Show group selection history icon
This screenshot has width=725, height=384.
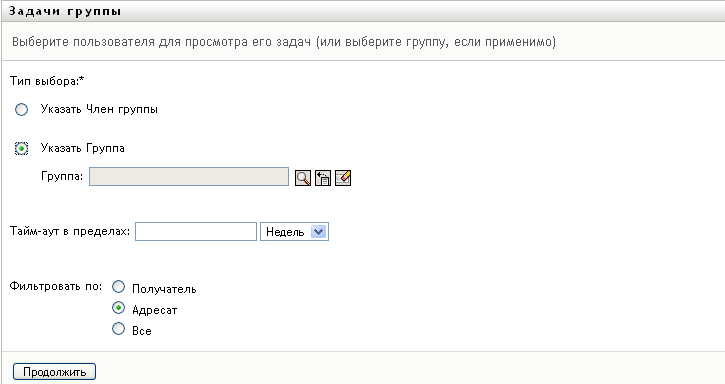pos(323,178)
